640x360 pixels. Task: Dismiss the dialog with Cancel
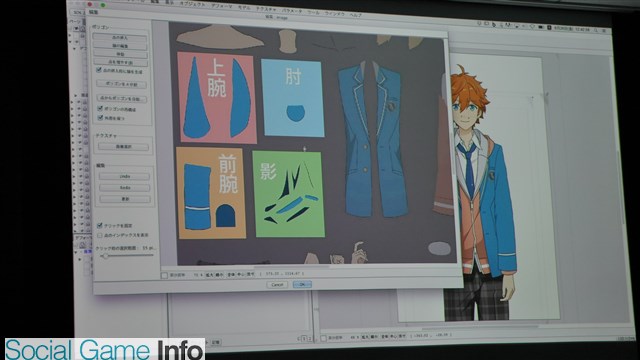click(x=277, y=284)
